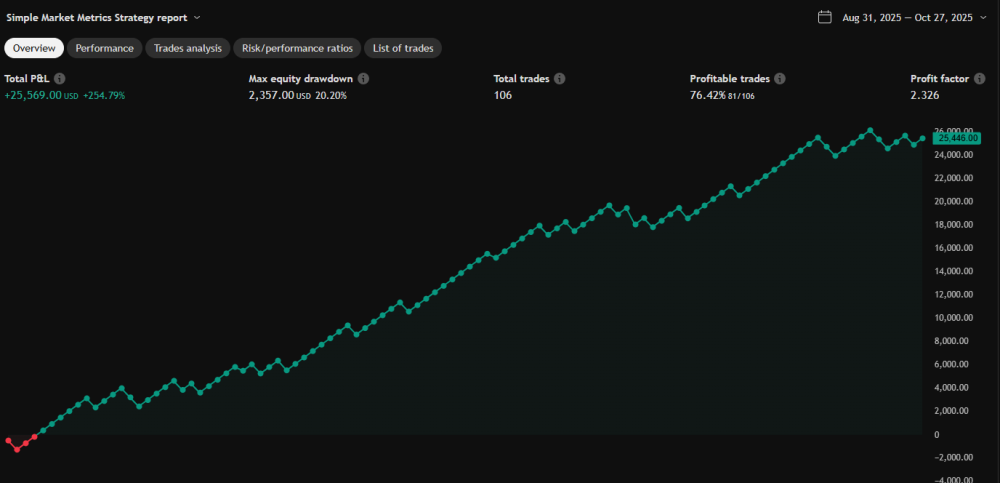Click the lowest red point on the equity curve

[17, 450]
